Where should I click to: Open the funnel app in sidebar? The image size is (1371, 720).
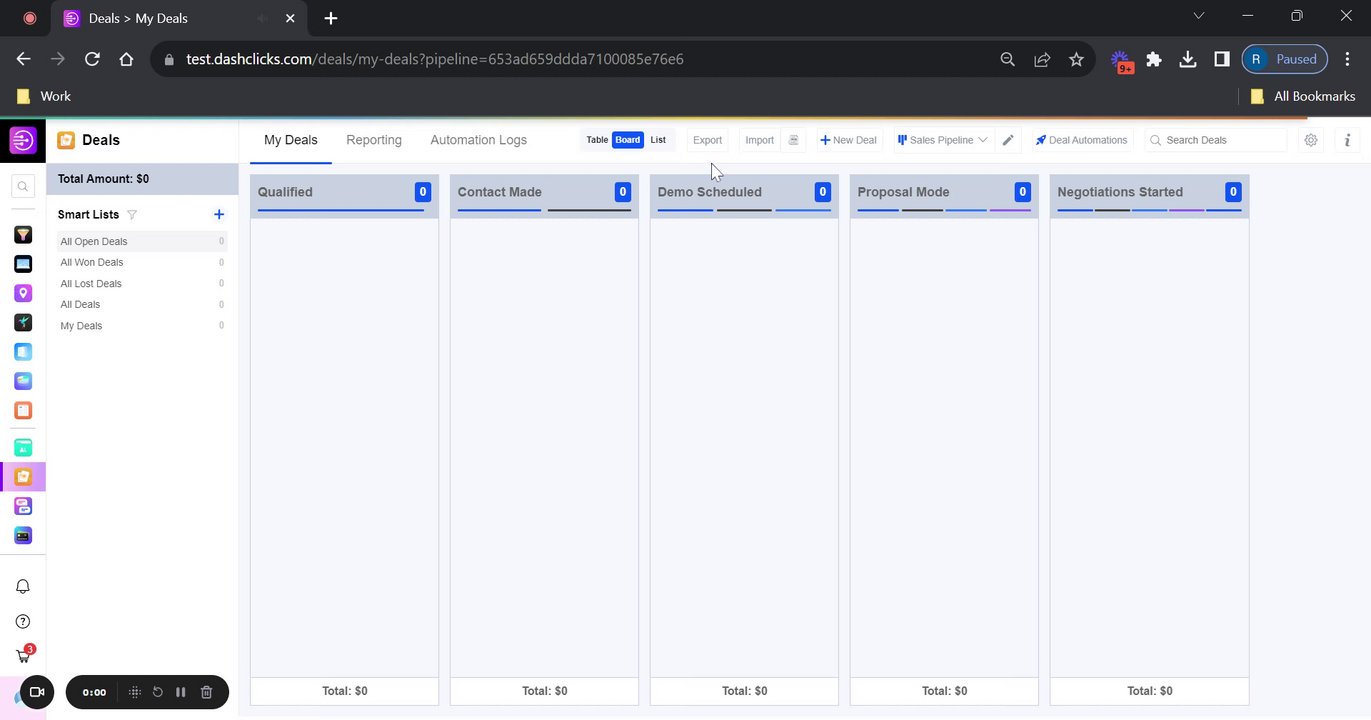point(23,235)
